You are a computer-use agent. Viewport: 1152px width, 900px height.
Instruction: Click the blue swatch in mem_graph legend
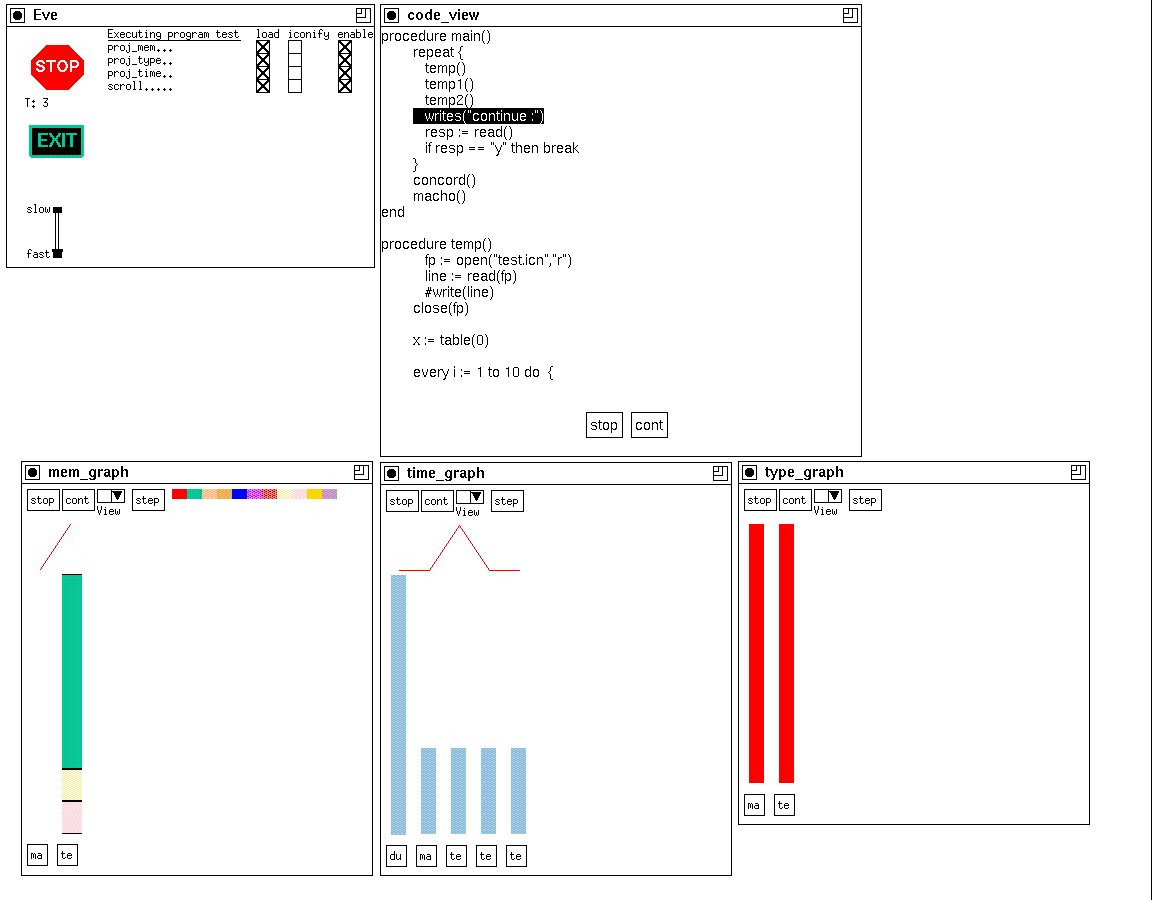click(x=239, y=494)
